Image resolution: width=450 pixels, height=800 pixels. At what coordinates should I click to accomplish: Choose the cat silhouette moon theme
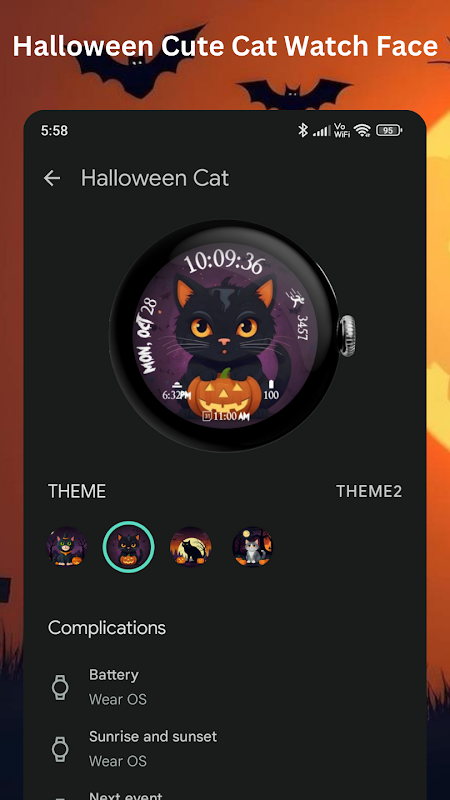pyautogui.click(x=190, y=547)
